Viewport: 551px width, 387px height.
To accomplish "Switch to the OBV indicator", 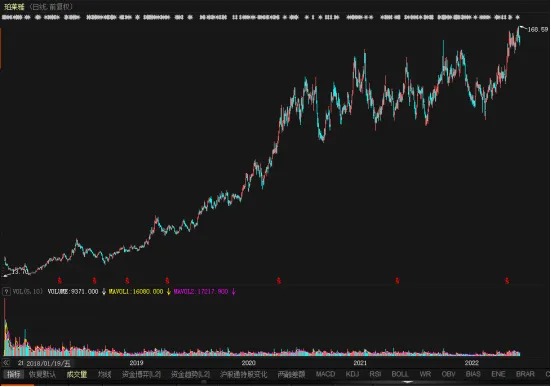I will tap(448, 374).
